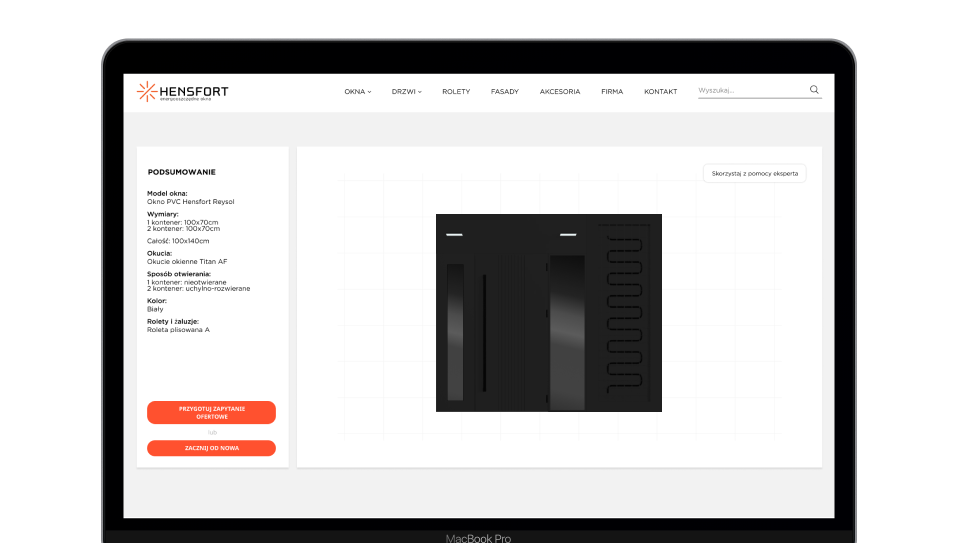Click the Hensfort wordmark text
The height and width of the screenshot is (543, 958).
coord(194,91)
